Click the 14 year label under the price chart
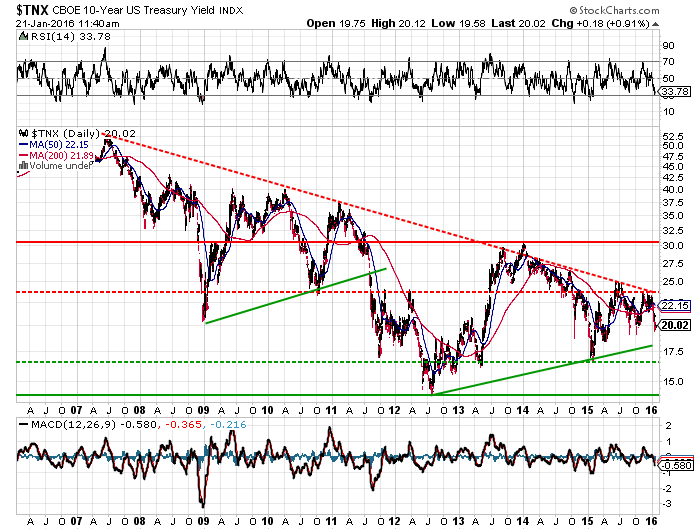The image size is (700, 530). [522, 410]
